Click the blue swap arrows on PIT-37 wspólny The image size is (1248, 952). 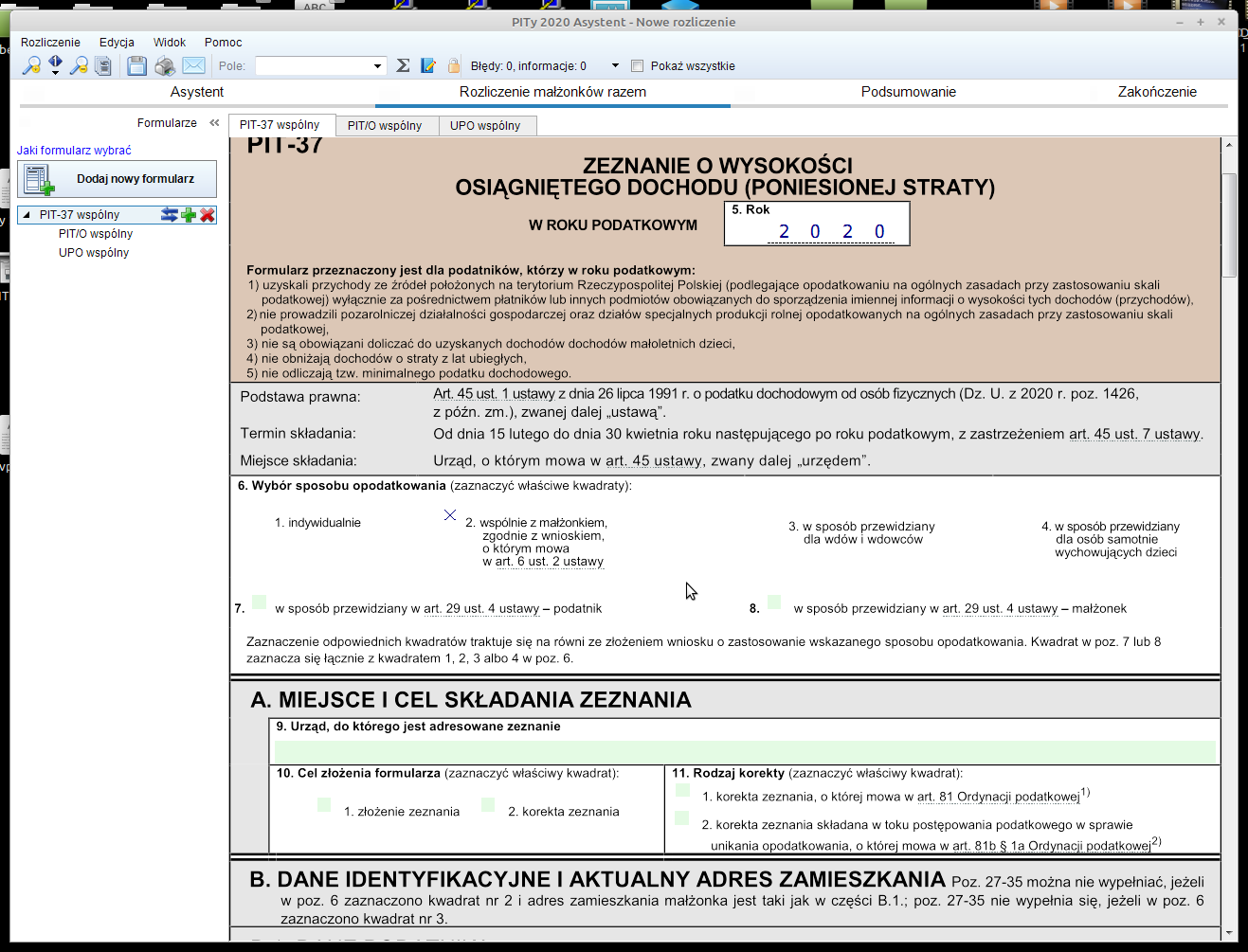(x=170, y=215)
